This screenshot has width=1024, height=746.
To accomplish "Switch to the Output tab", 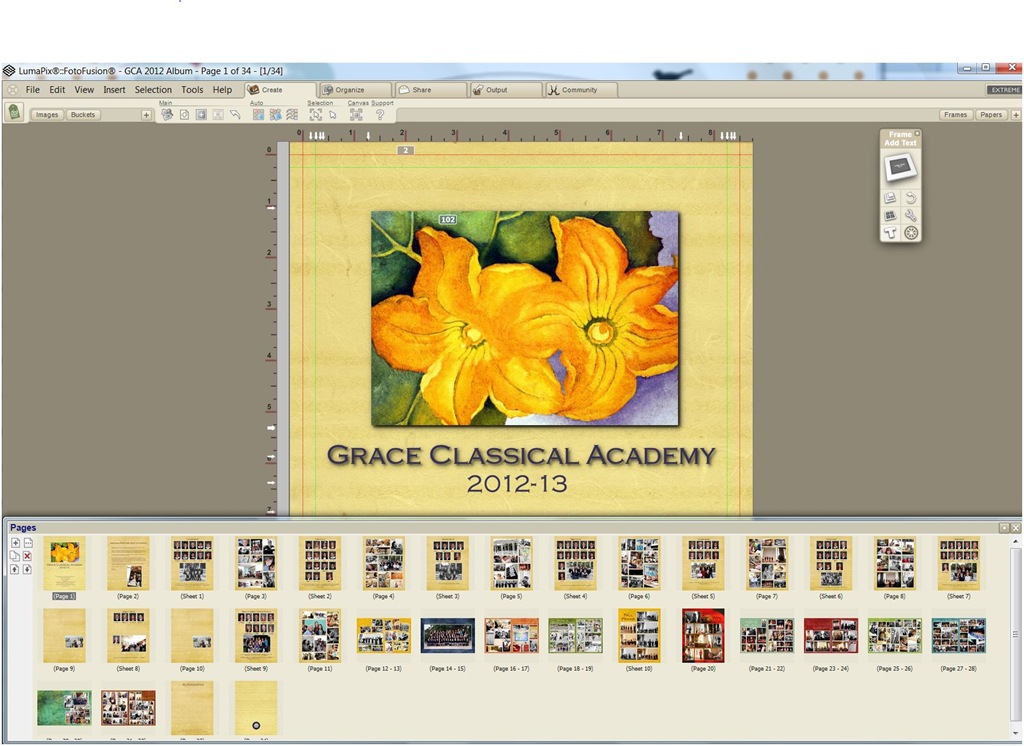I will (496, 90).
